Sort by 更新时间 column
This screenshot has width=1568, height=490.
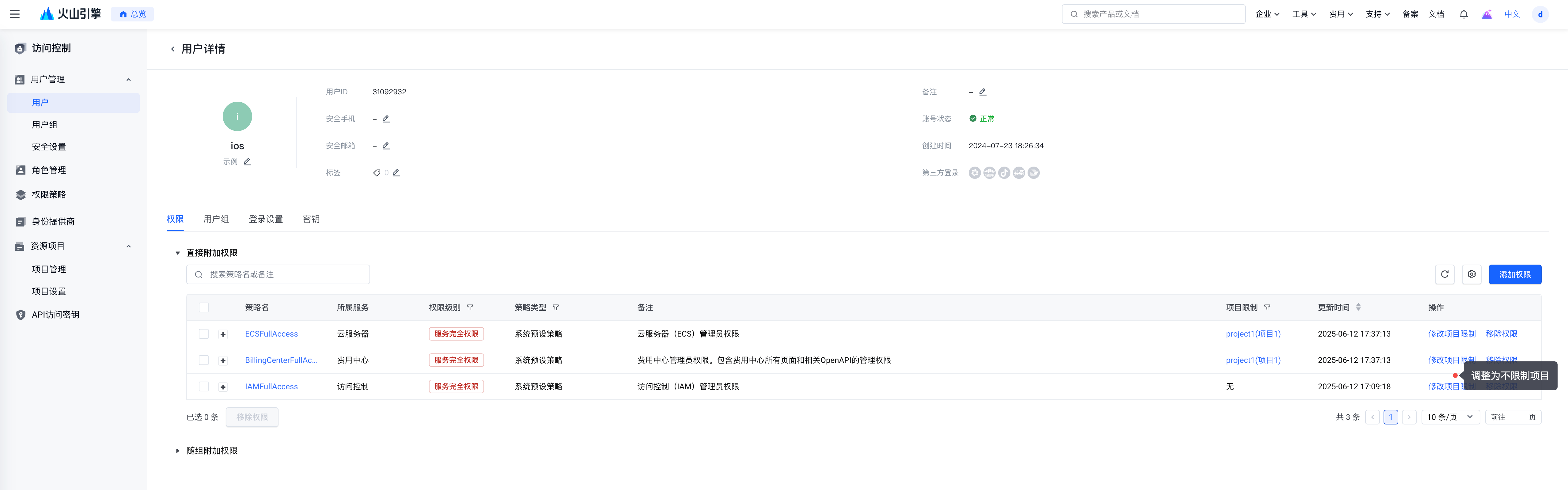pyautogui.click(x=1359, y=307)
